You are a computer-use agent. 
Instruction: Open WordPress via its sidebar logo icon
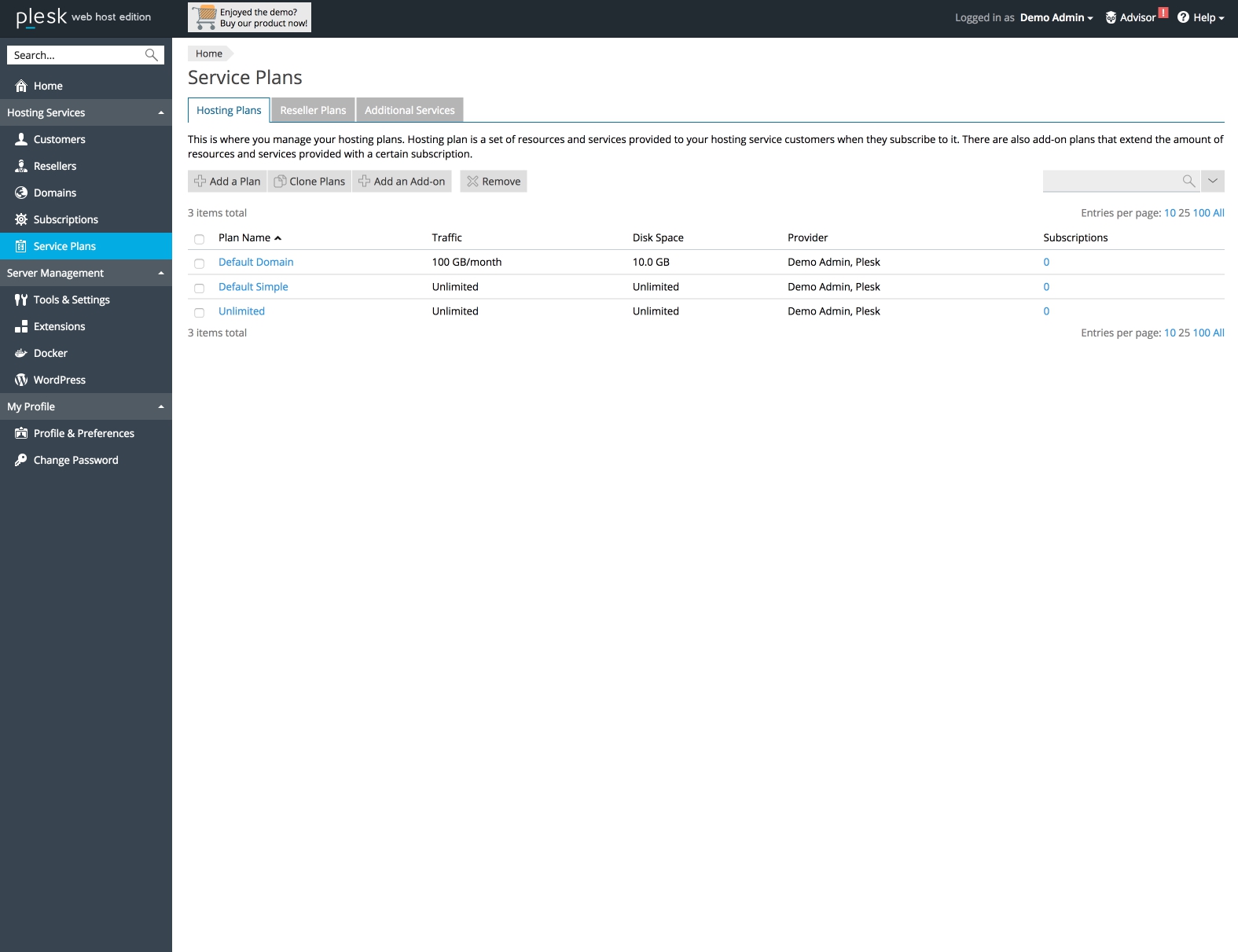21,380
